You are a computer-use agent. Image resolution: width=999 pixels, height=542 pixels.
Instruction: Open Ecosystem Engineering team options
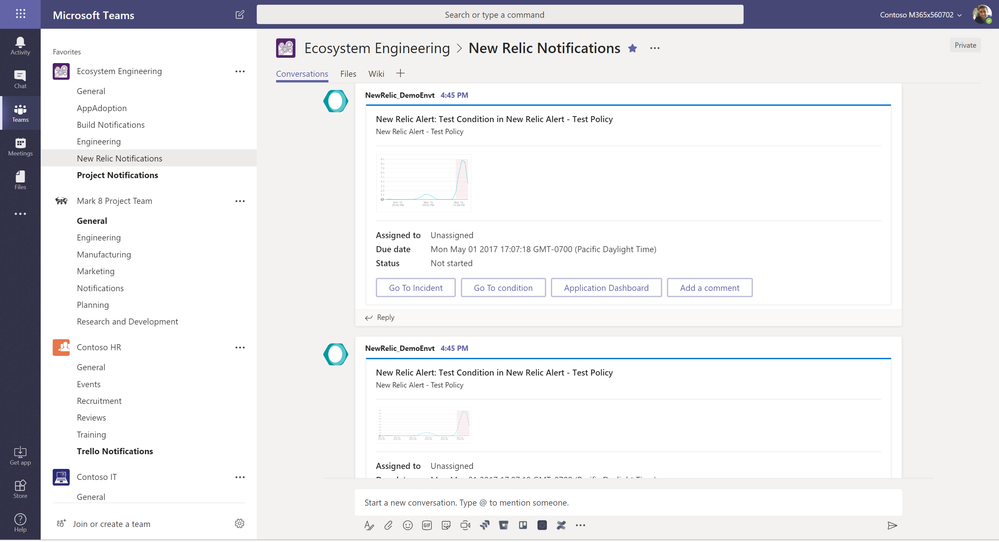pos(240,71)
